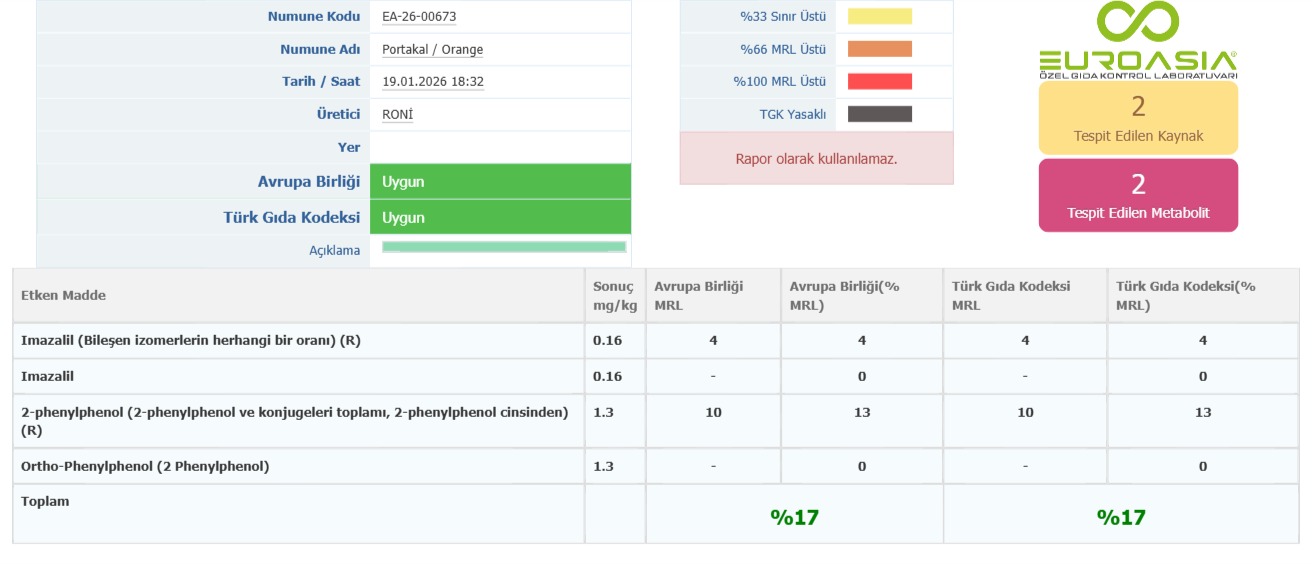Click the Etken Madde column header
Screen dimensions: 1312x564
[x=63, y=295]
